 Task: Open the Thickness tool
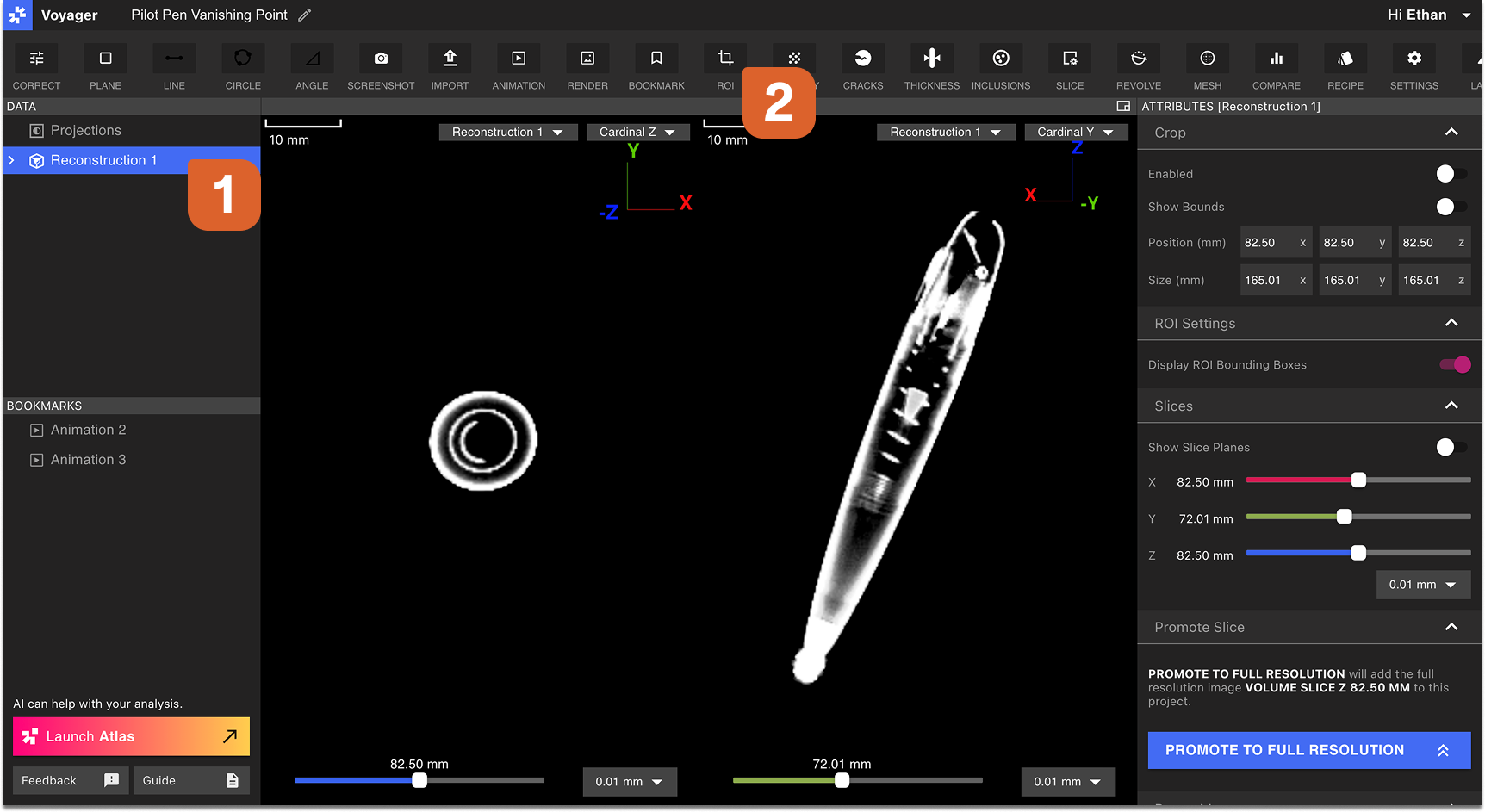click(931, 67)
